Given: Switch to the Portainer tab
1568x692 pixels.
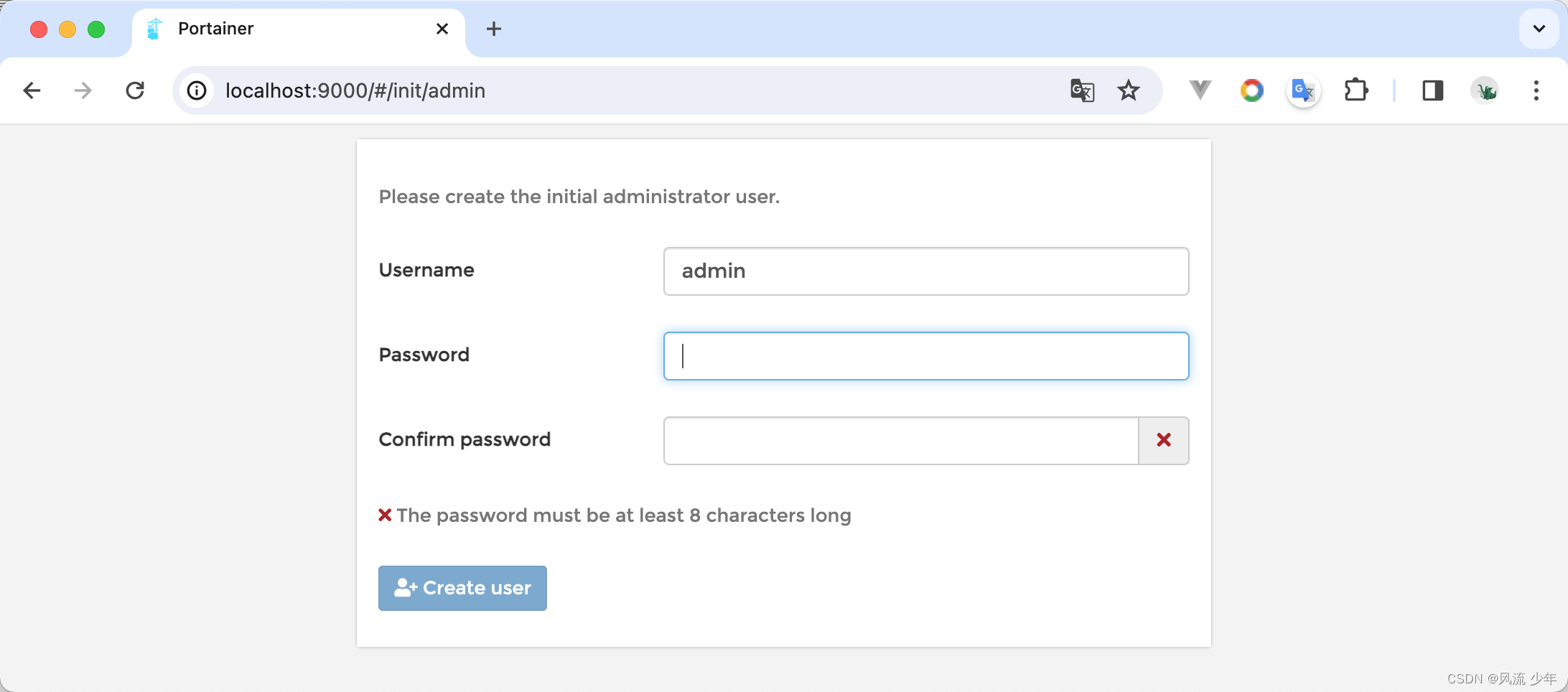Looking at the screenshot, I should click(x=299, y=29).
